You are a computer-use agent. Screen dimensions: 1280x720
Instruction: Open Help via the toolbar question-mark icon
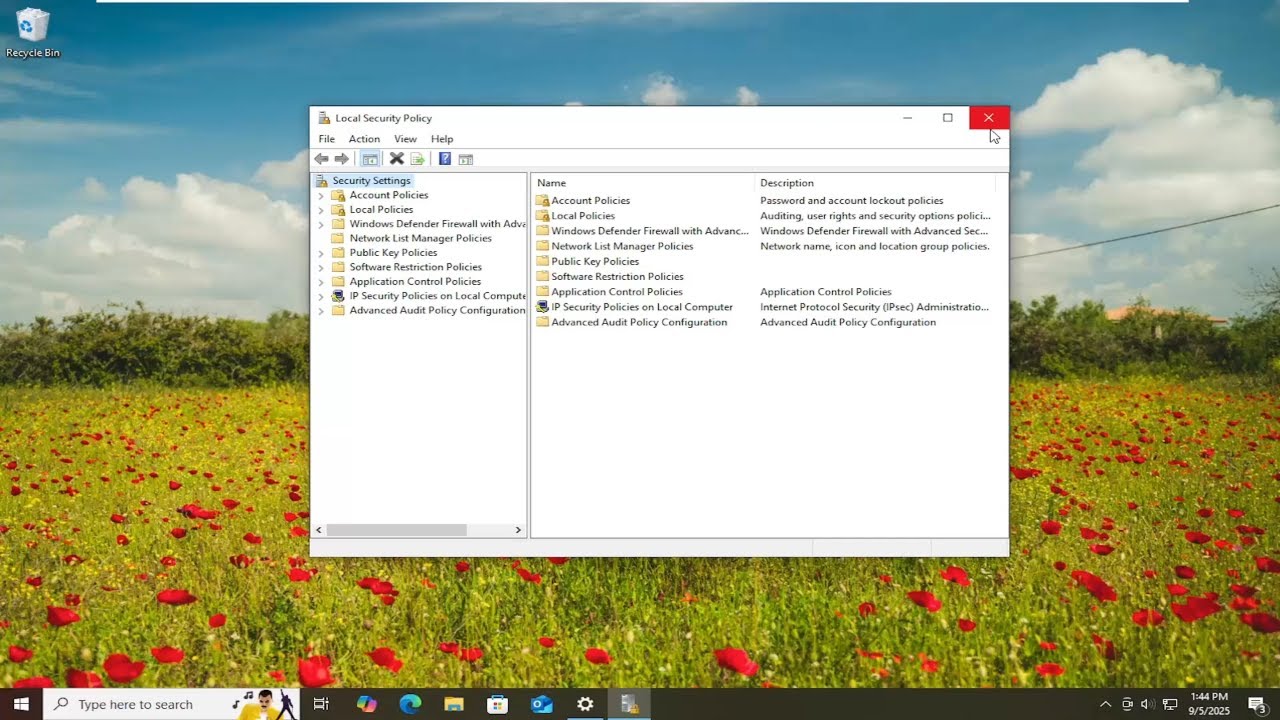(x=445, y=159)
